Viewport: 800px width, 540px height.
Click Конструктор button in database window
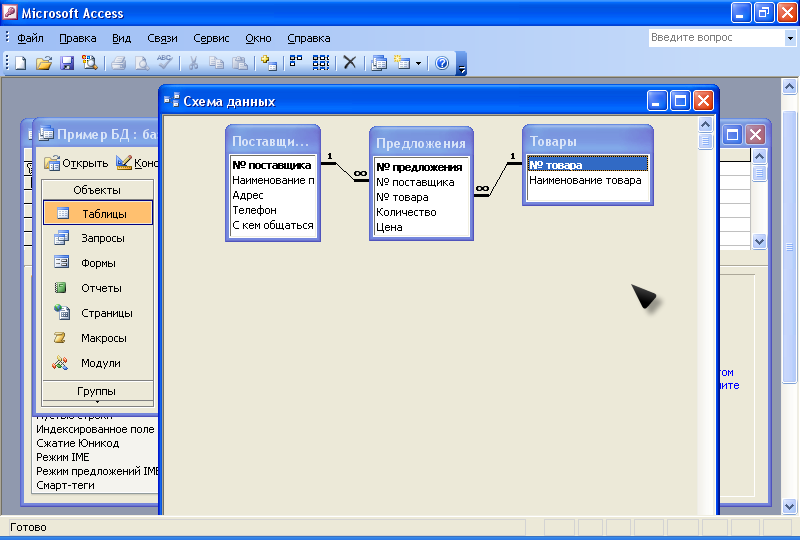pos(137,163)
